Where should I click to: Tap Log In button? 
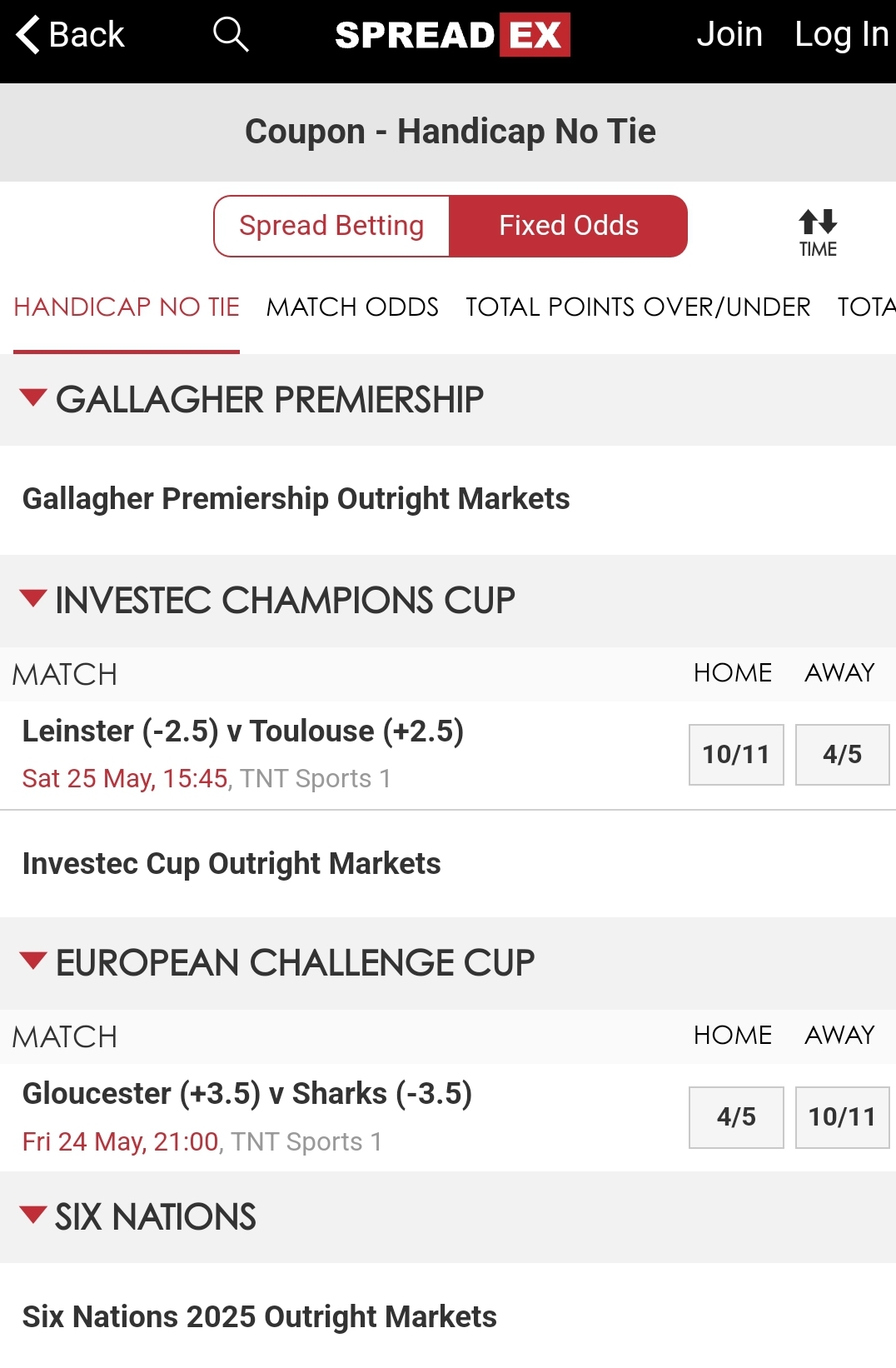tap(841, 35)
